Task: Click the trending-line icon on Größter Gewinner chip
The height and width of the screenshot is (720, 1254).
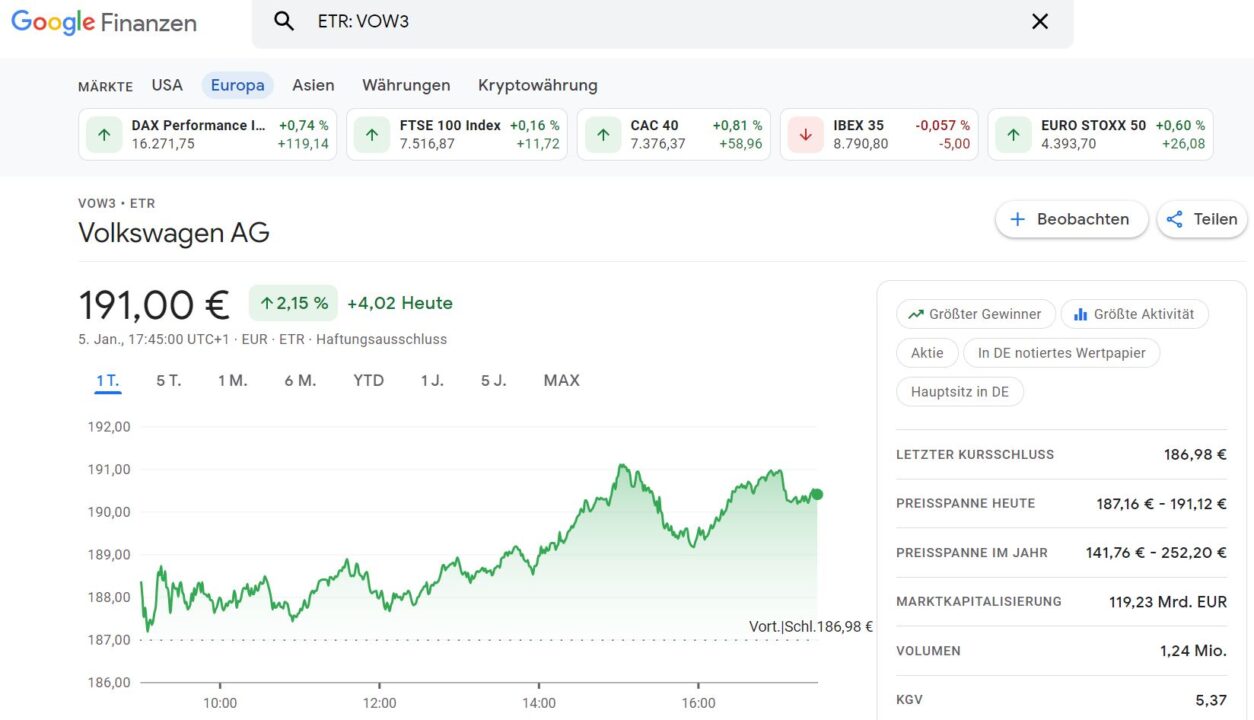Action: [914, 313]
